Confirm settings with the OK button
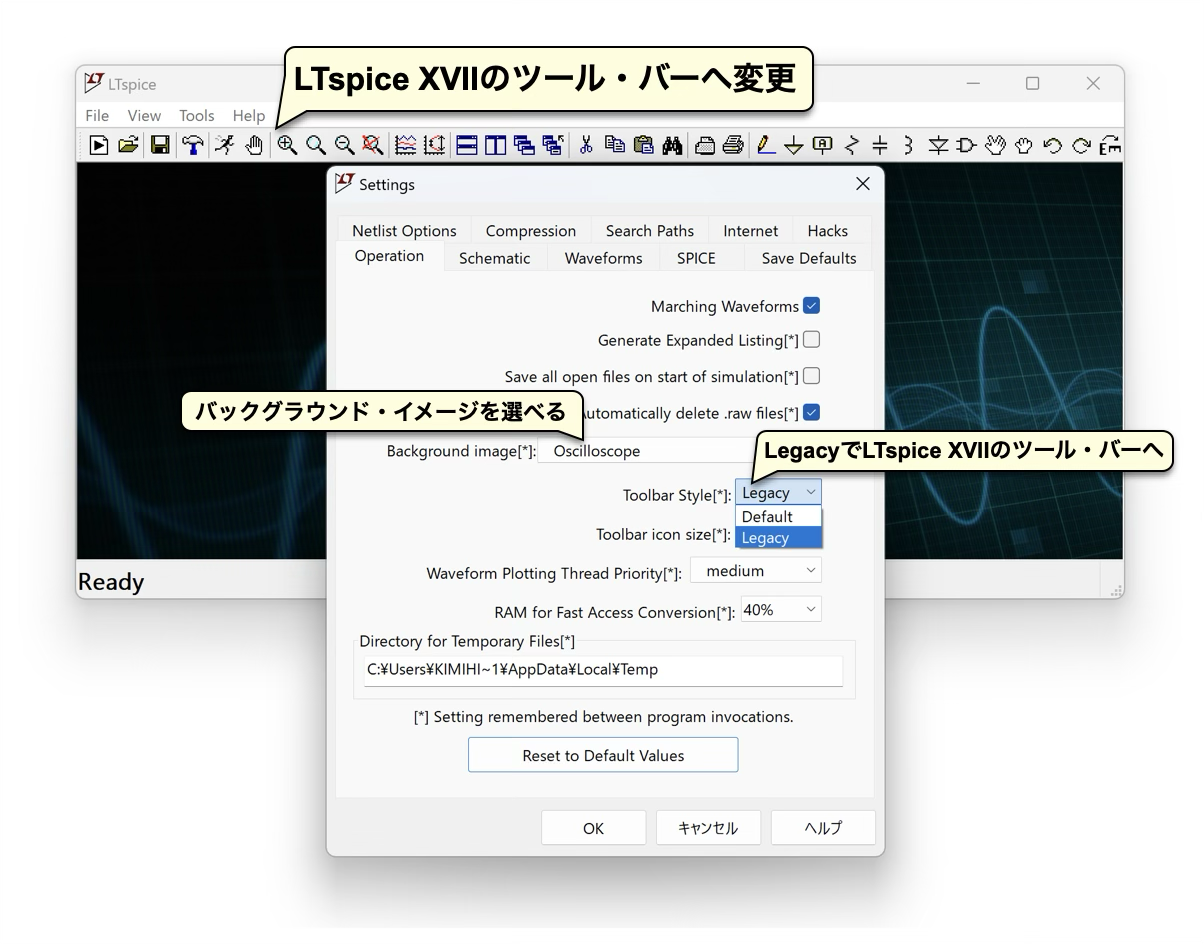The width and height of the screenshot is (1204, 944). click(x=594, y=828)
